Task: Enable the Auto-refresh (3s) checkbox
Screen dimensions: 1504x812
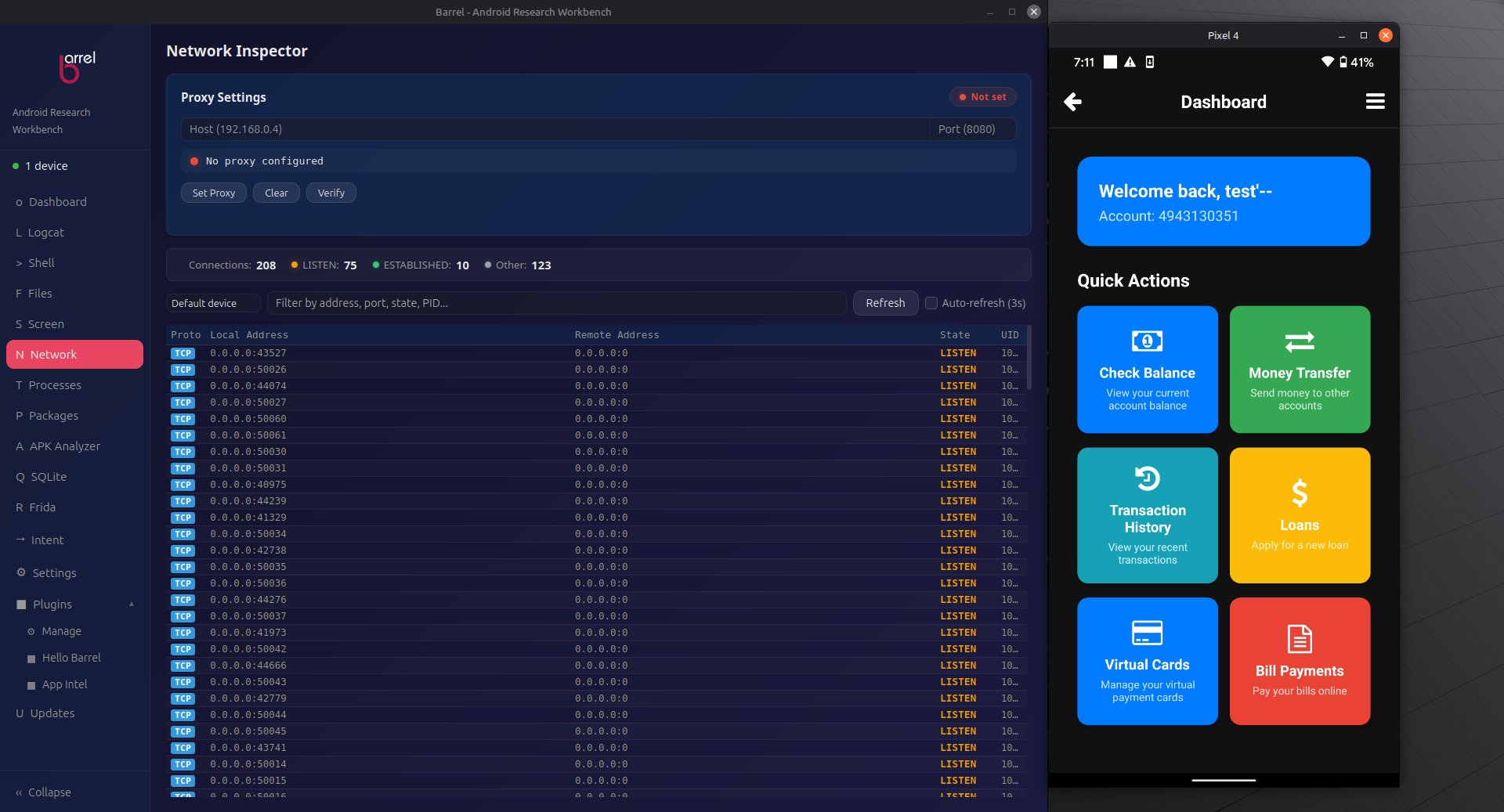Action: pyautogui.click(x=931, y=303)
